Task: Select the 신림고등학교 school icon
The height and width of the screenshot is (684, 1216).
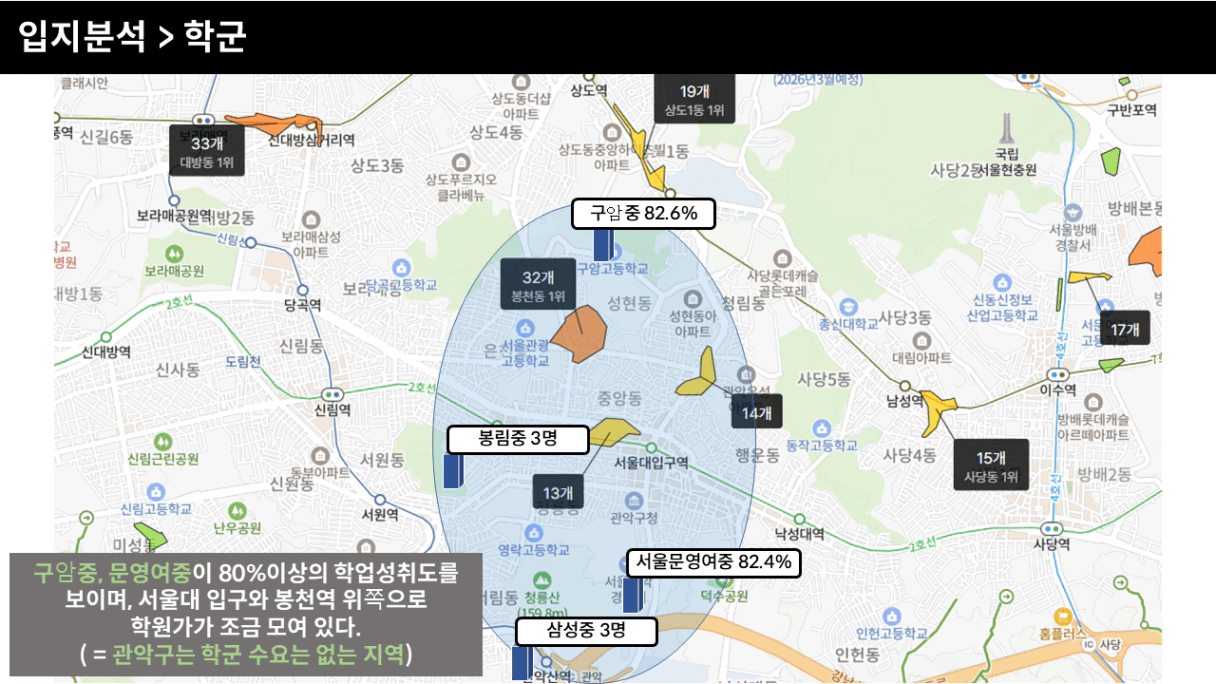Action: point(155,491)
